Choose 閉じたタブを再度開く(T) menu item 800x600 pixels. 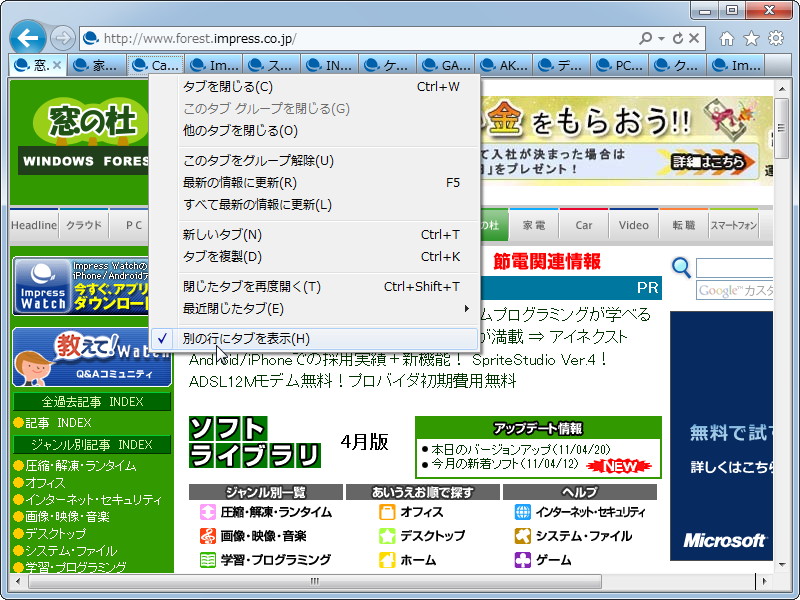315,287
